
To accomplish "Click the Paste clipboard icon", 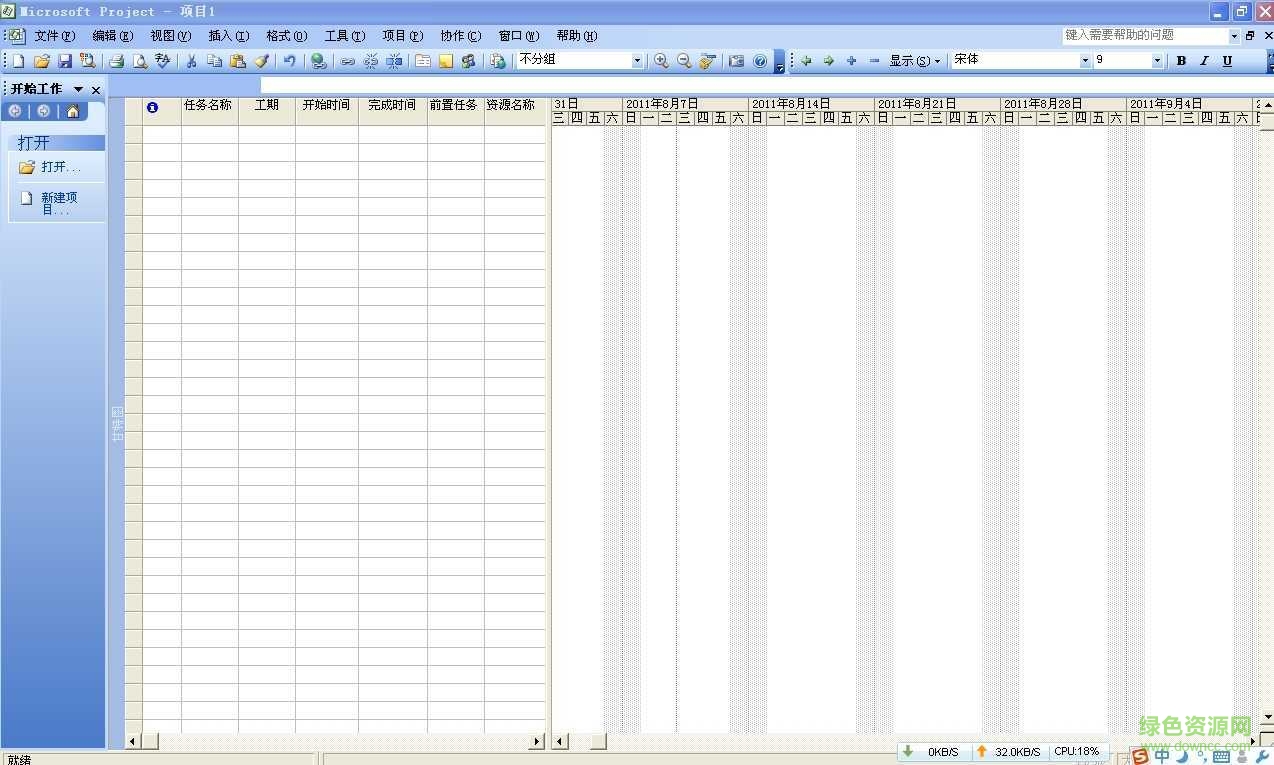I will pyautogui.click(x=238, y=61).
